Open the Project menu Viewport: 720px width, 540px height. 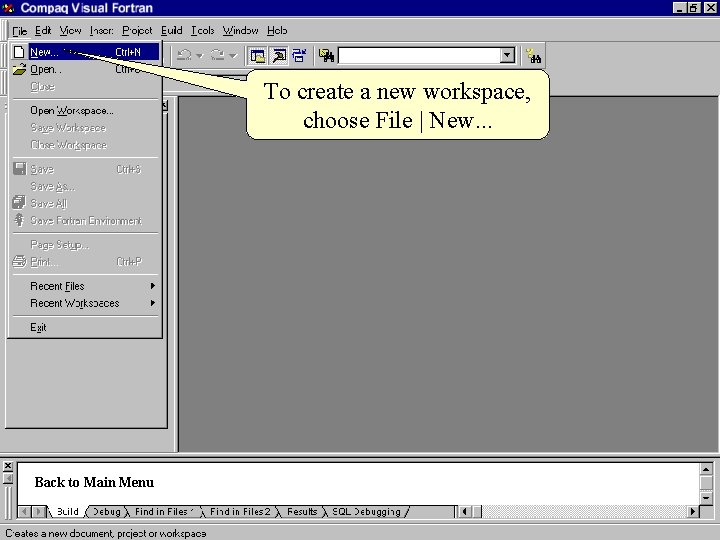point(137,31)
